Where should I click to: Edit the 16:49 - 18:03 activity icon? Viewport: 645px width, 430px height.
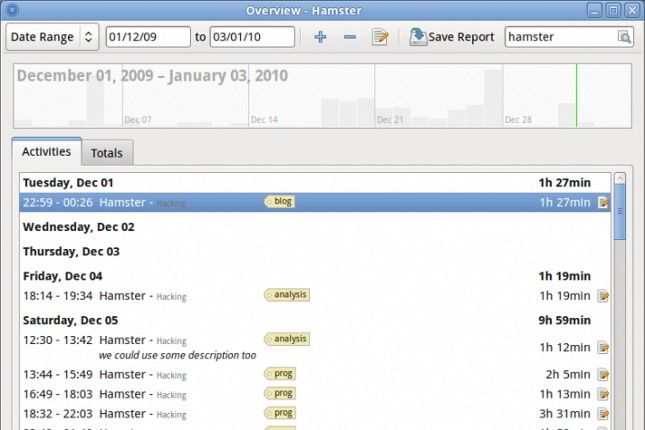point(603,394)
